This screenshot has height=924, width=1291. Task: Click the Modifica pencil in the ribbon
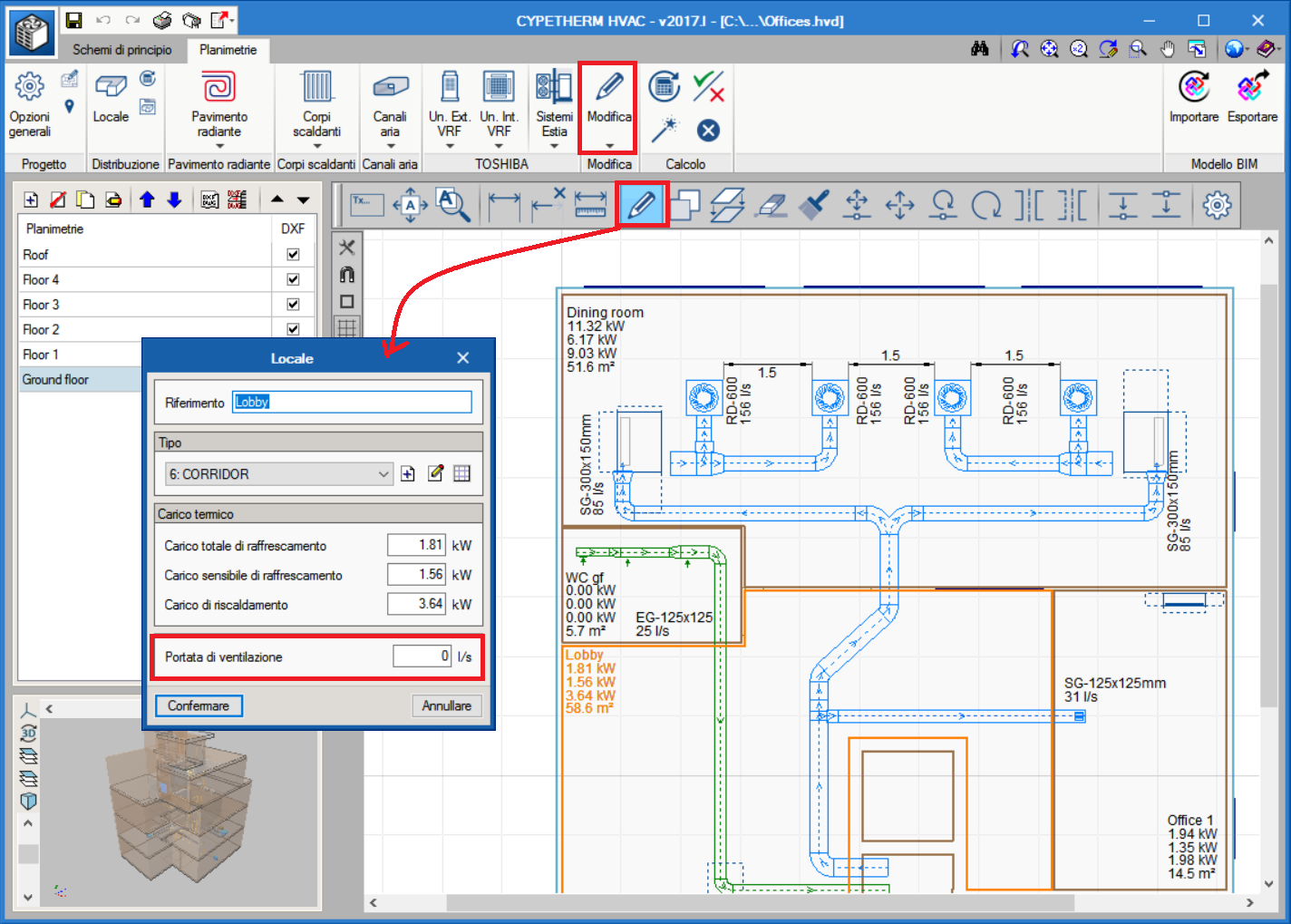tap(609, 87)
